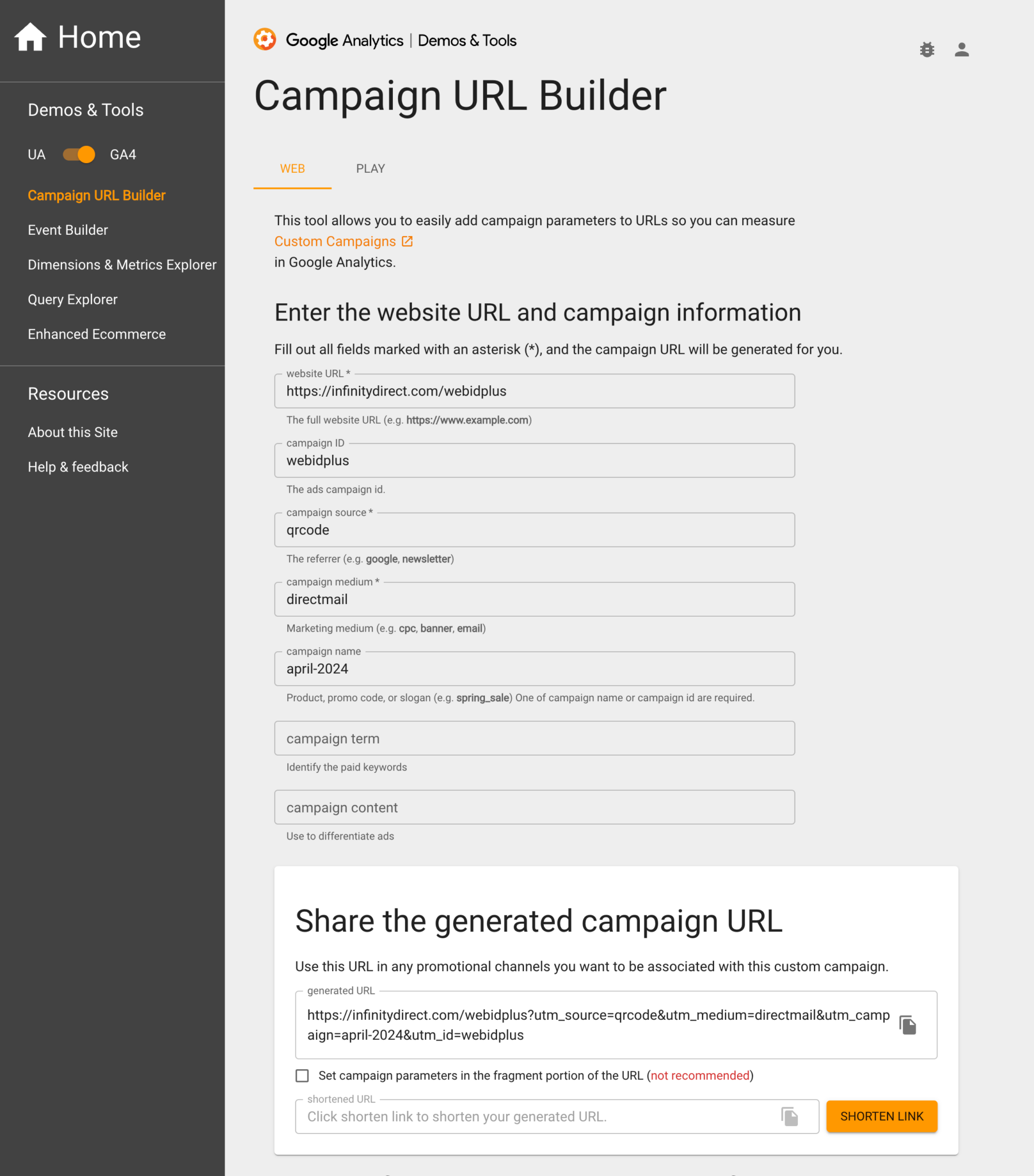The width and height of the screenshot is (1034, 1176).
Task: Click the SHORTEN LINK button
Action: tap(881, 1116)
